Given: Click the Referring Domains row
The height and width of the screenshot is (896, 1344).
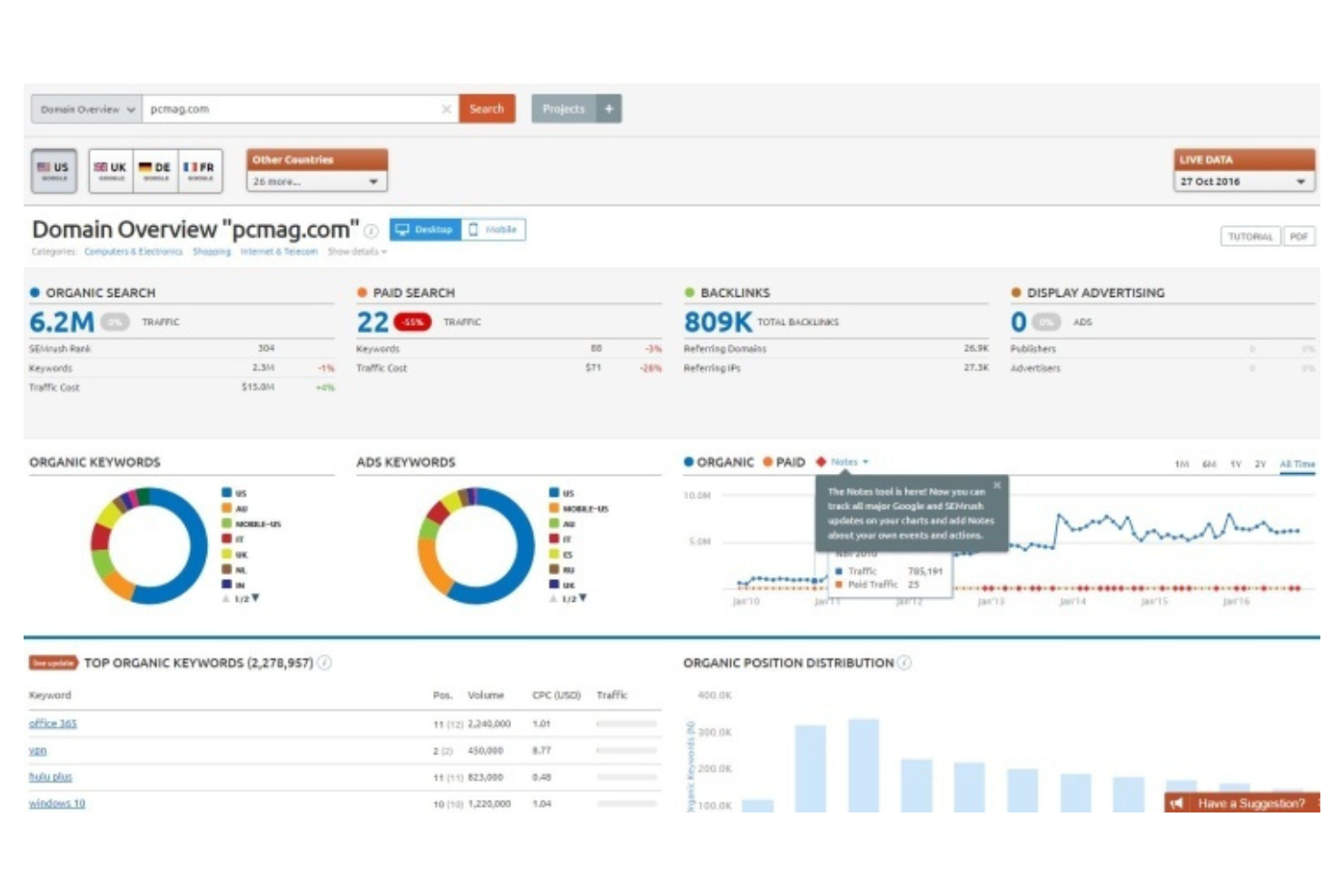Looking at the screenshot, I should [x=835, y=349].
